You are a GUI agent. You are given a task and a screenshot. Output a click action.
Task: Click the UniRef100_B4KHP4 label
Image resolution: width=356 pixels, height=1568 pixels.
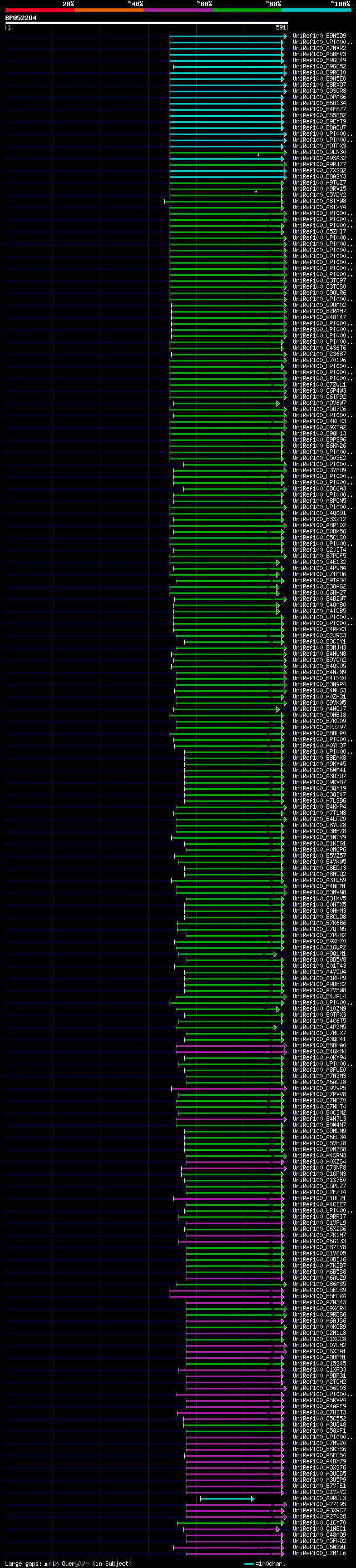(319, 807)
